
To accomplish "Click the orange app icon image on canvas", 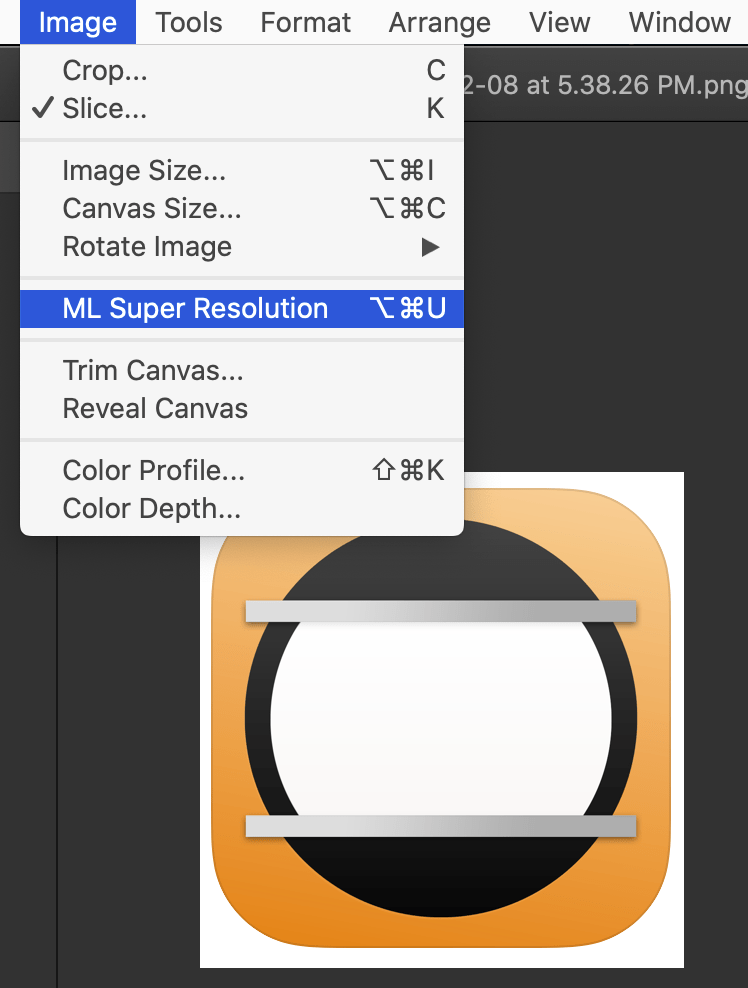I will coord(441,718).
